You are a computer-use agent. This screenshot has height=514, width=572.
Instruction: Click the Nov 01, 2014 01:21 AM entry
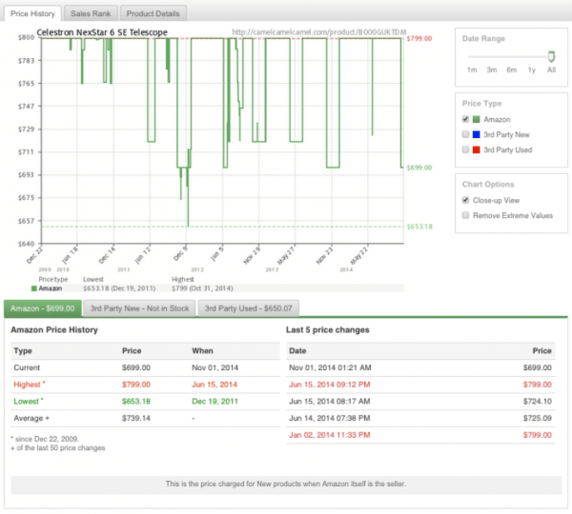(x=330, y=368)
